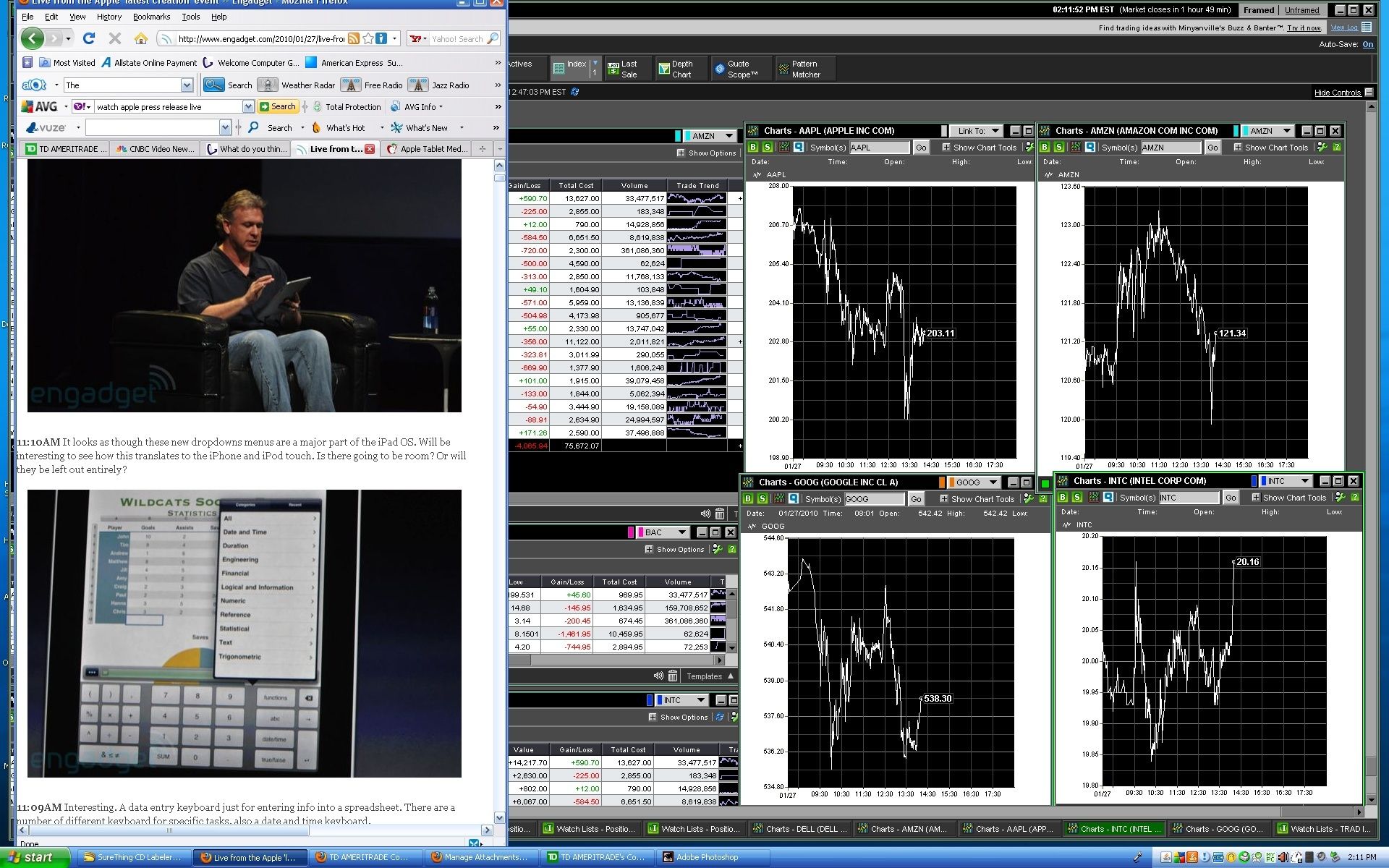The width and height of the screenshot is (1389, 868).
Task: Click the Most Visited bookmark
Action: click(67, 63)
